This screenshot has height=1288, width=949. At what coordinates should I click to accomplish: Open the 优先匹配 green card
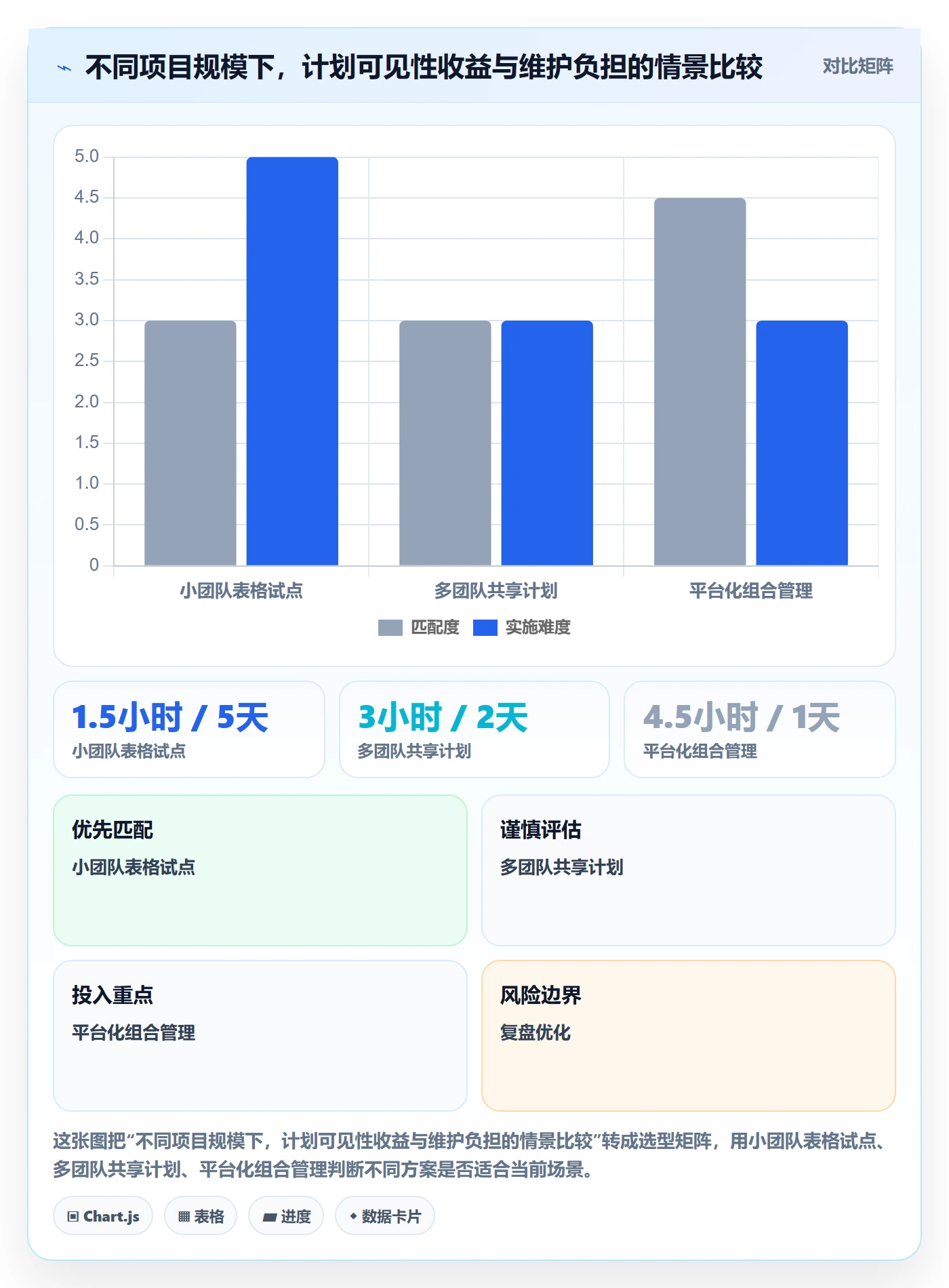[260, 870]
